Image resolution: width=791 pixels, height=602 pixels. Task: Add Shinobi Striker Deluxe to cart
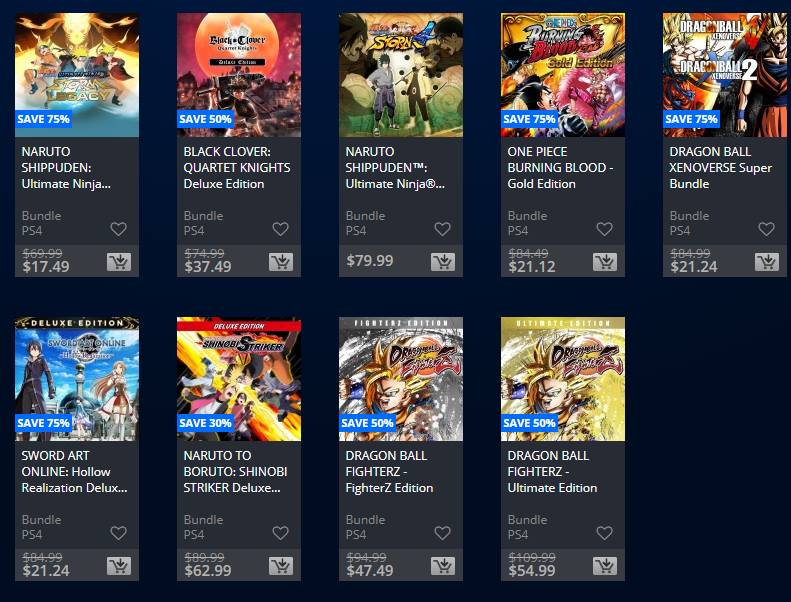pos(281,566)
